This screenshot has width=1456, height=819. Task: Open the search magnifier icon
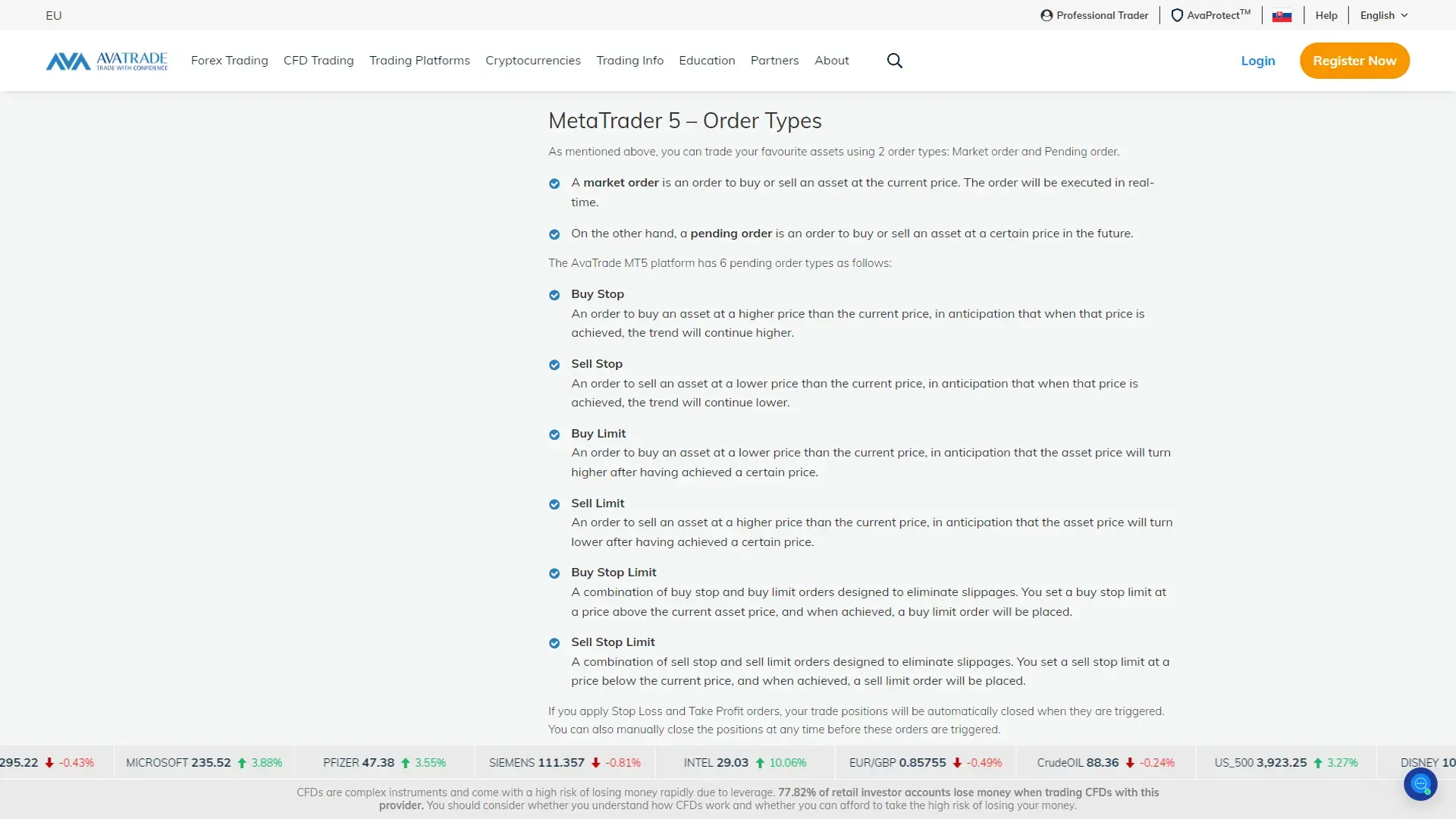(895, 61)
